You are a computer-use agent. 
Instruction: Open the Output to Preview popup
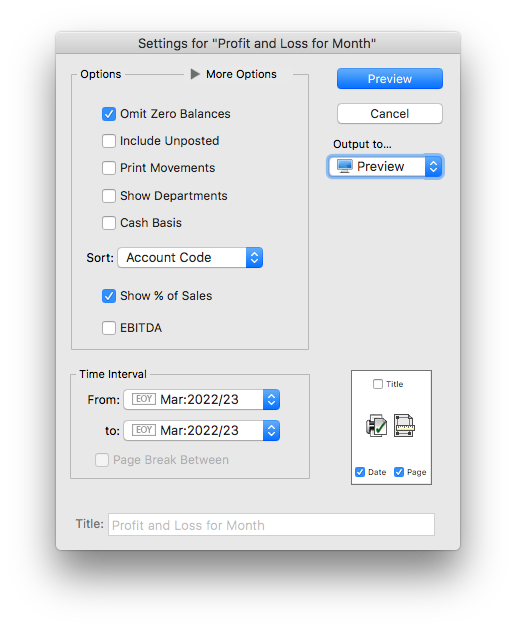pos(386,166)
